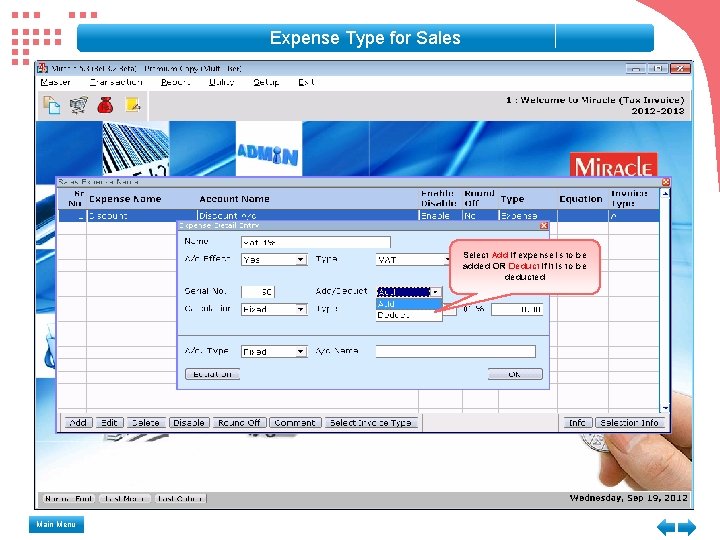Open the Type dropdown showing VAT
The width and height of the screenshot is (720, 540).
coord(413,260)
